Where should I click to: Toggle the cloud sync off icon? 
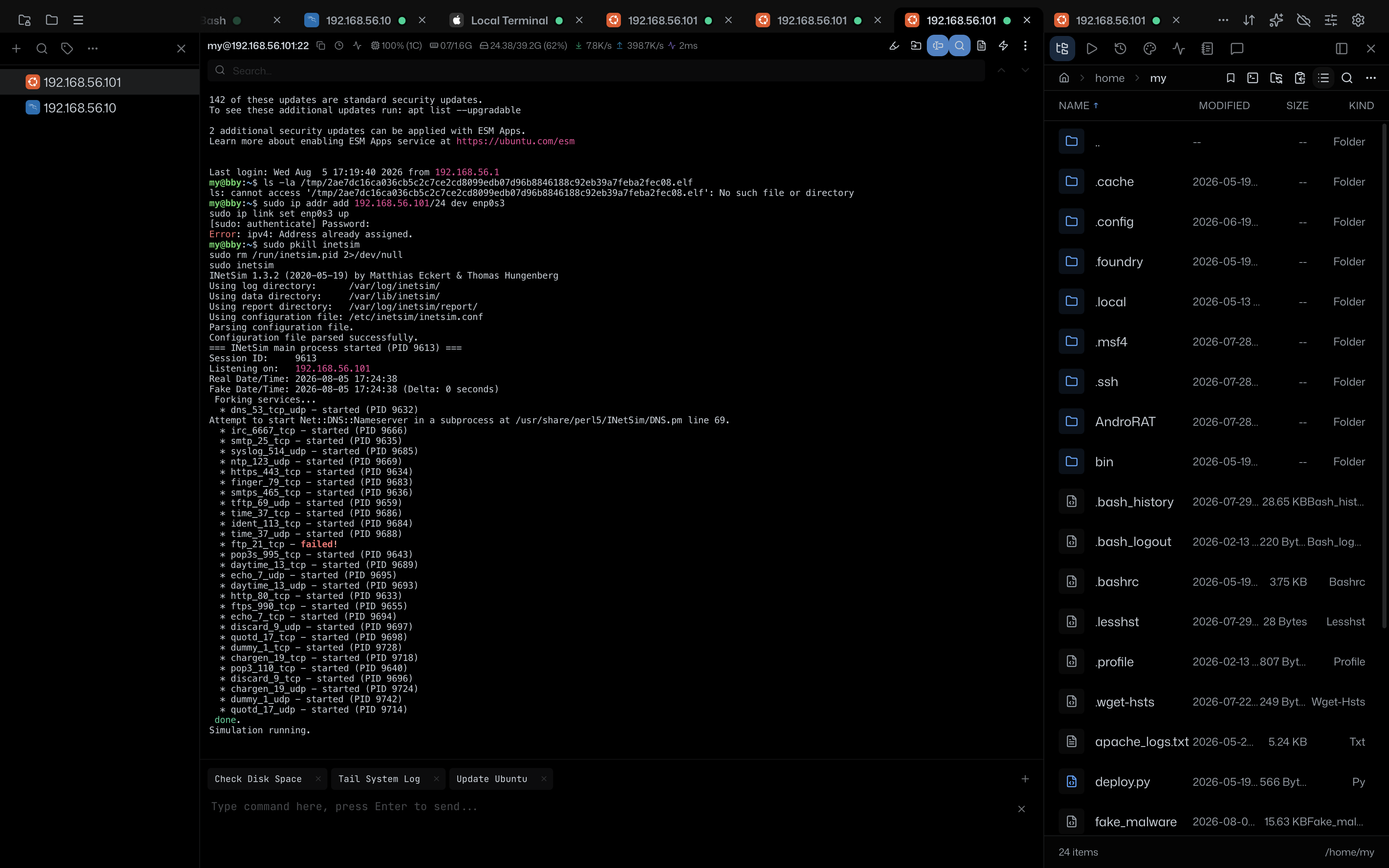click(1303, 20)
